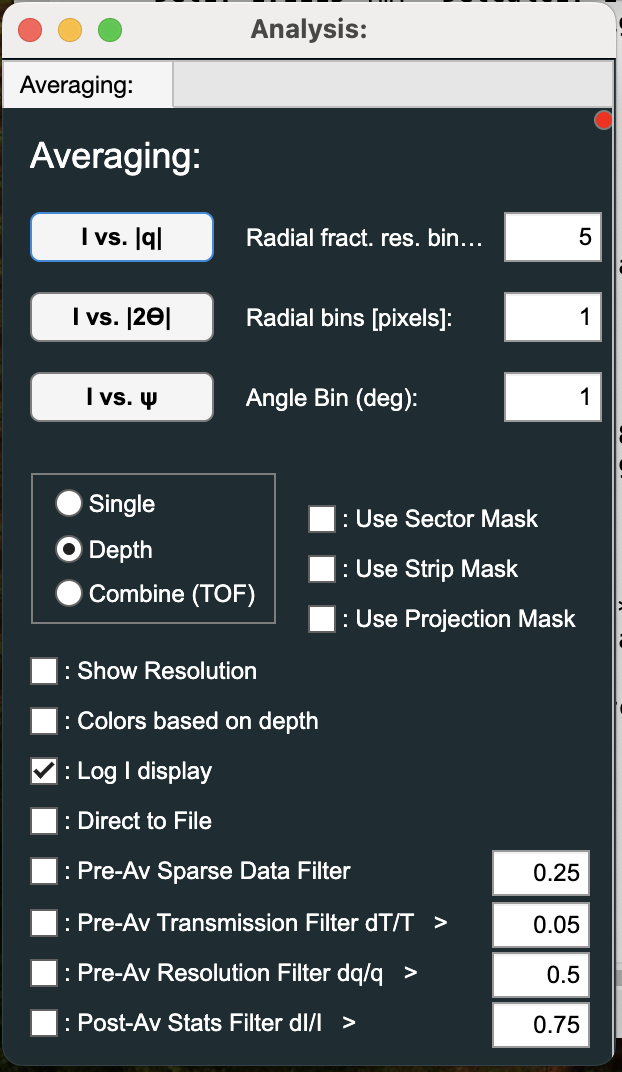The image size is (622, 1072).
Task: Switch to the Averaging tab
Action: [77, 86]
